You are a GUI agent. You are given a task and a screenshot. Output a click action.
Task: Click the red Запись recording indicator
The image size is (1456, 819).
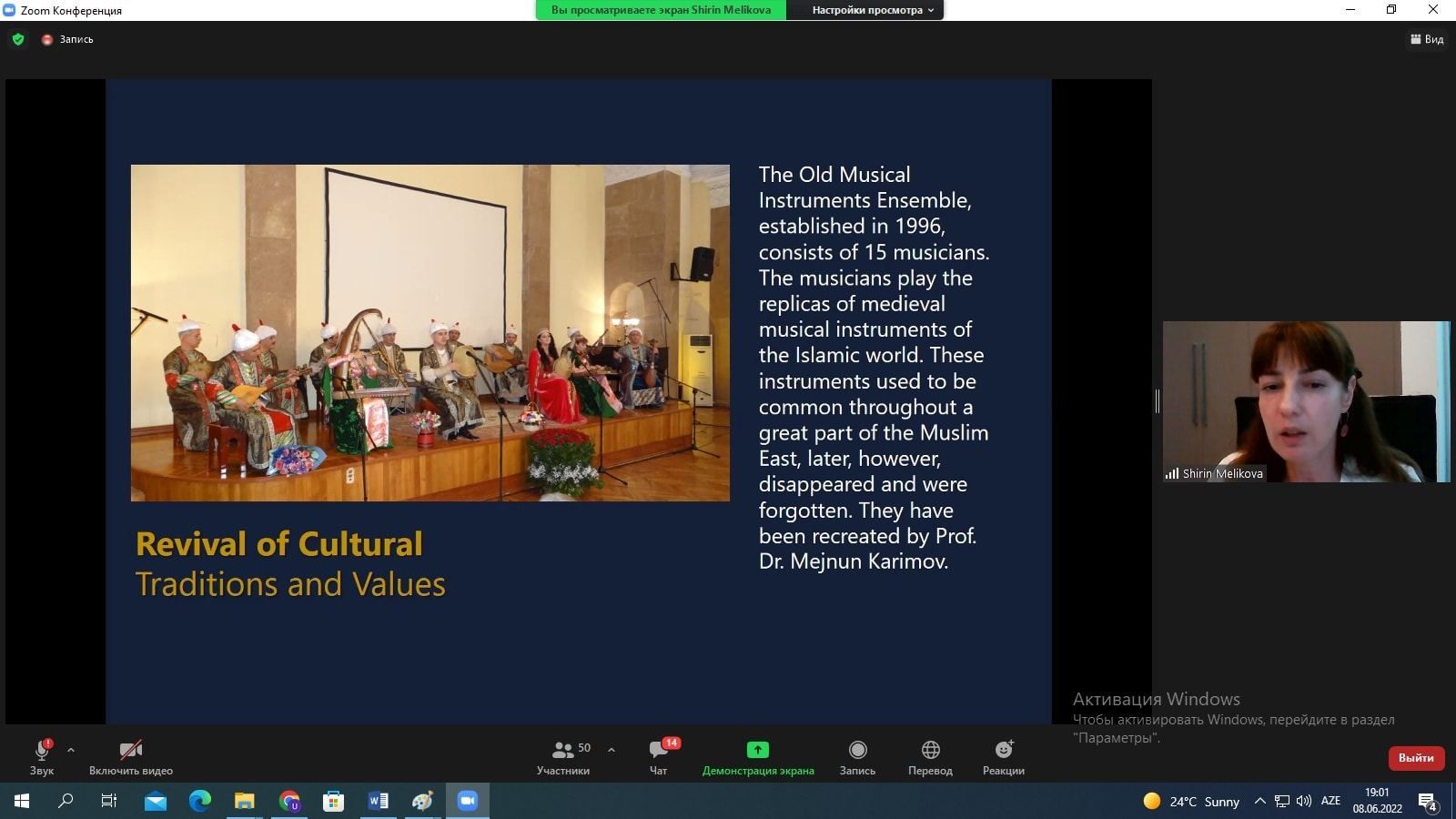click(x=67, y=39)
